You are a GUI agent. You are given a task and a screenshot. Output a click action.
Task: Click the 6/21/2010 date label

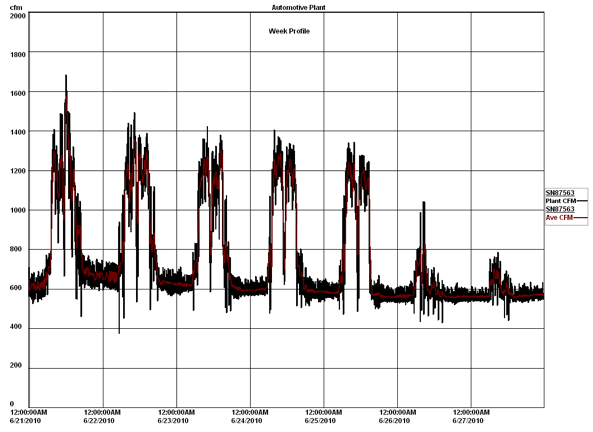[25, 421]
